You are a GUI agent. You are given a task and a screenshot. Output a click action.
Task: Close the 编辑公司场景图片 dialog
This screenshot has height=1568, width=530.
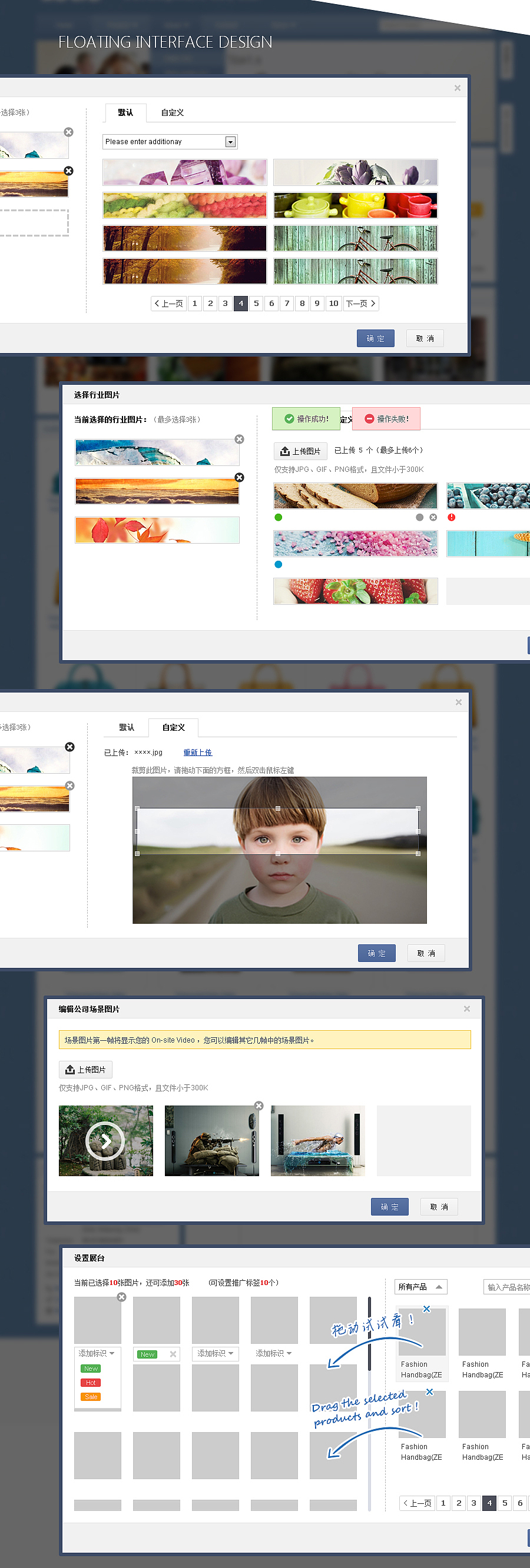pos(466,1008)
